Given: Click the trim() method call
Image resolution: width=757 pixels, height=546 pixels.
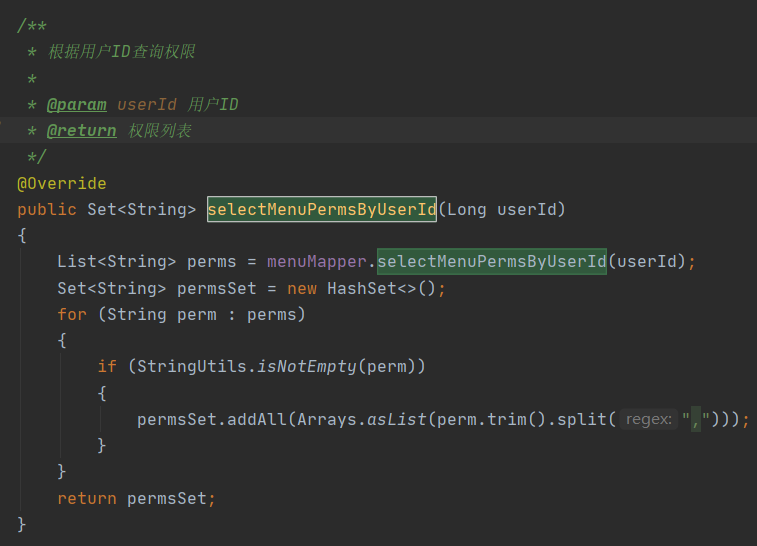Looking at the screenshot, I should pos(516,420).
